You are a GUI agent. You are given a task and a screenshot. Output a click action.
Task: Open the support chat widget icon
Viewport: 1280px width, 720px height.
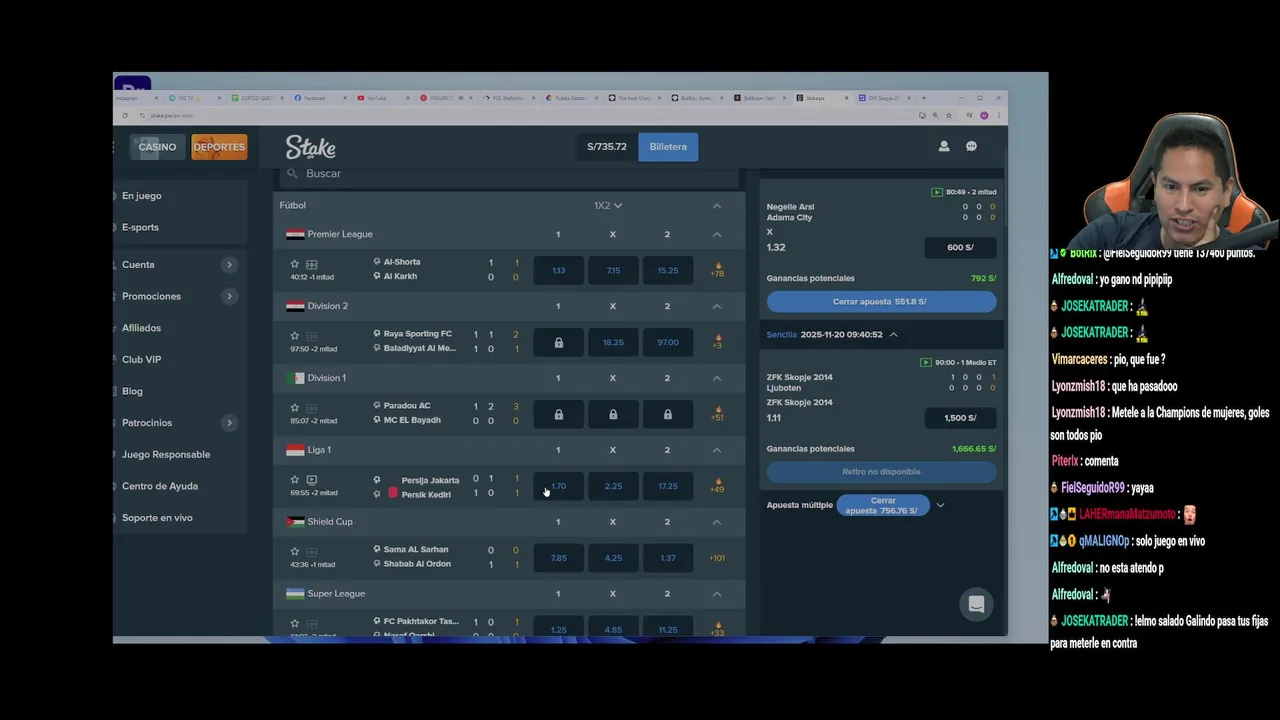tap(977, 604)
